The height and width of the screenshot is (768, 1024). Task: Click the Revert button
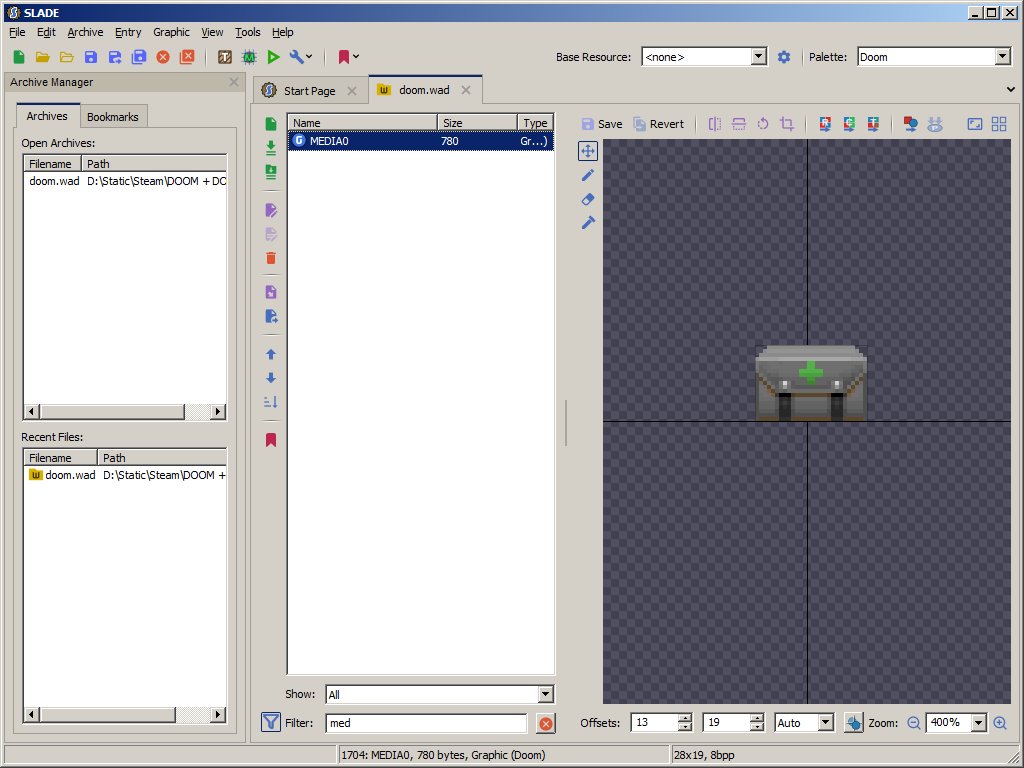[x=658, y=124]
